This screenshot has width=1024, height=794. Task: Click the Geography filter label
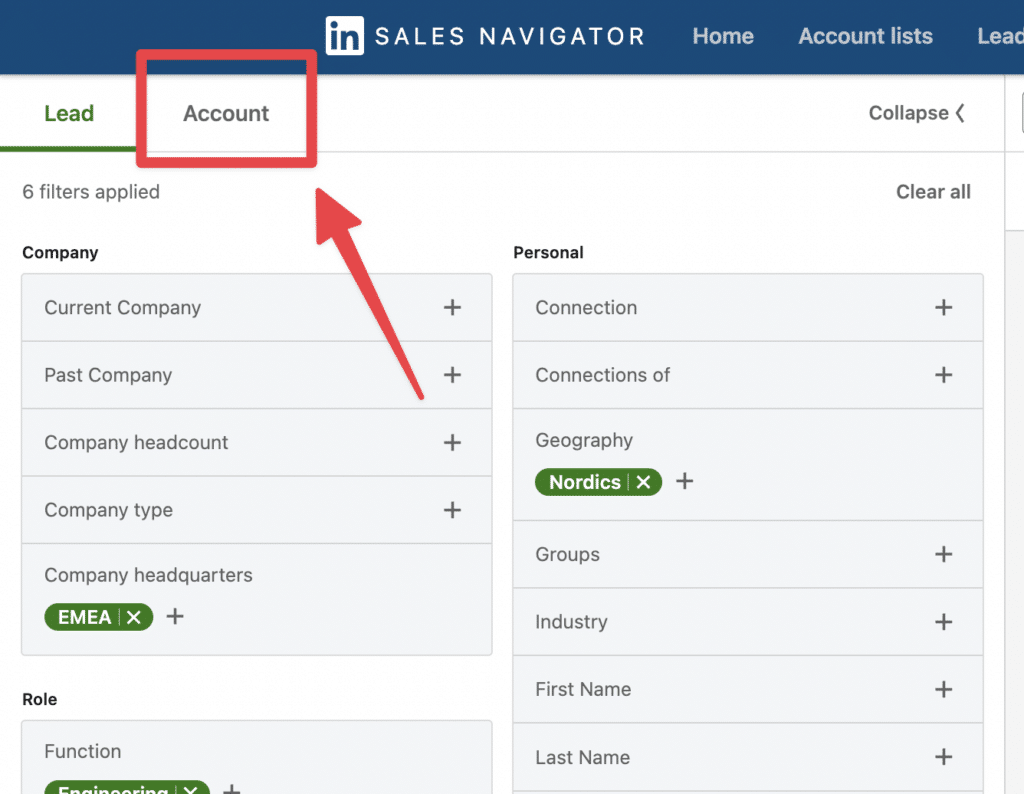[584, 441]
